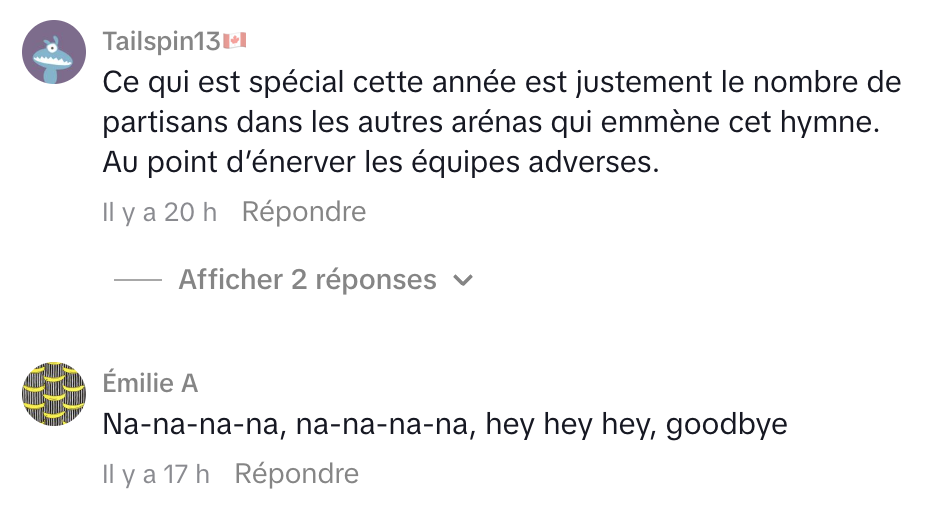Open the Émilie A username link

(x=150, y=383)
